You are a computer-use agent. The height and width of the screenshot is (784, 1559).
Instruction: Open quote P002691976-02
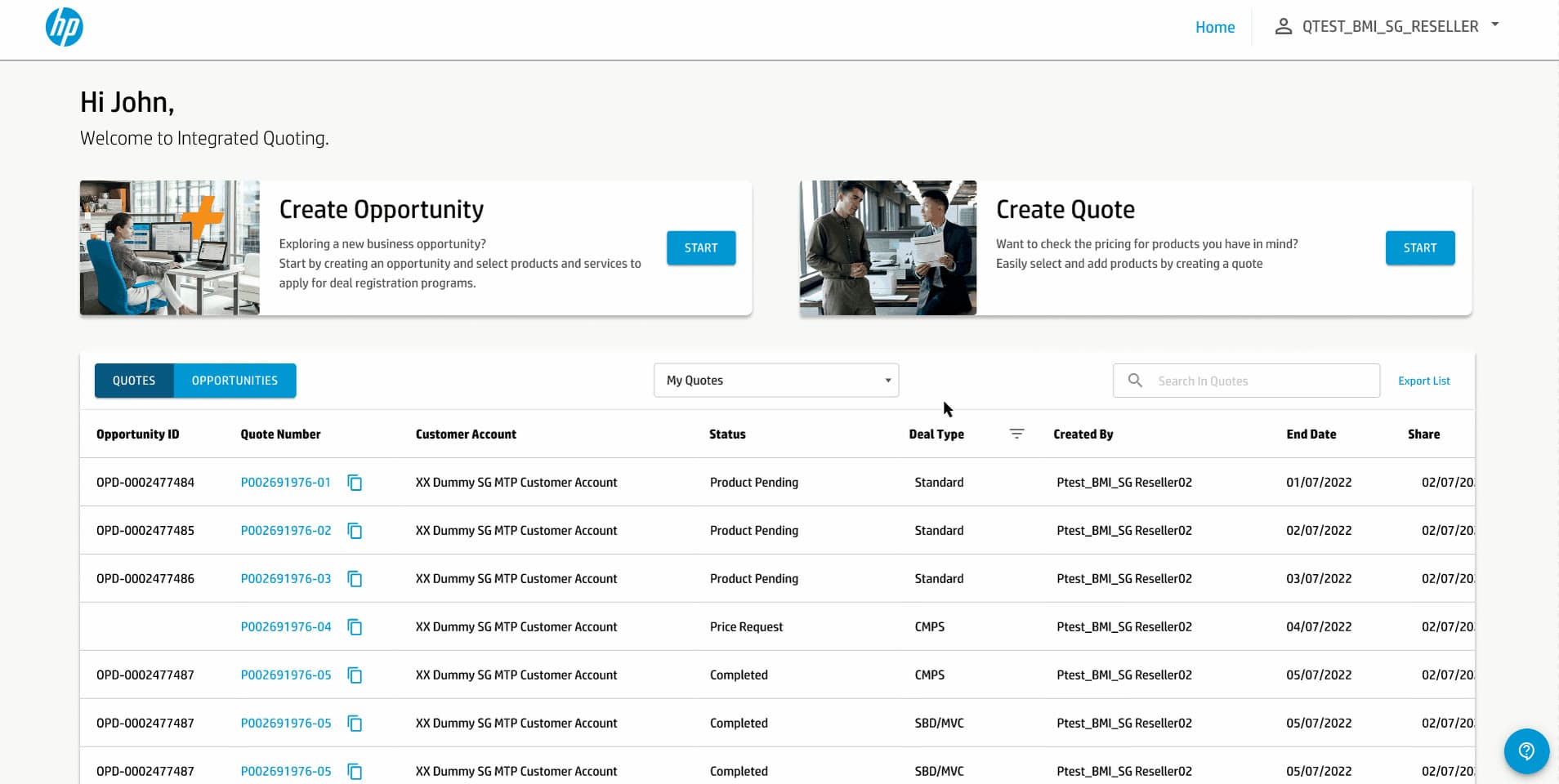[285, 531]
